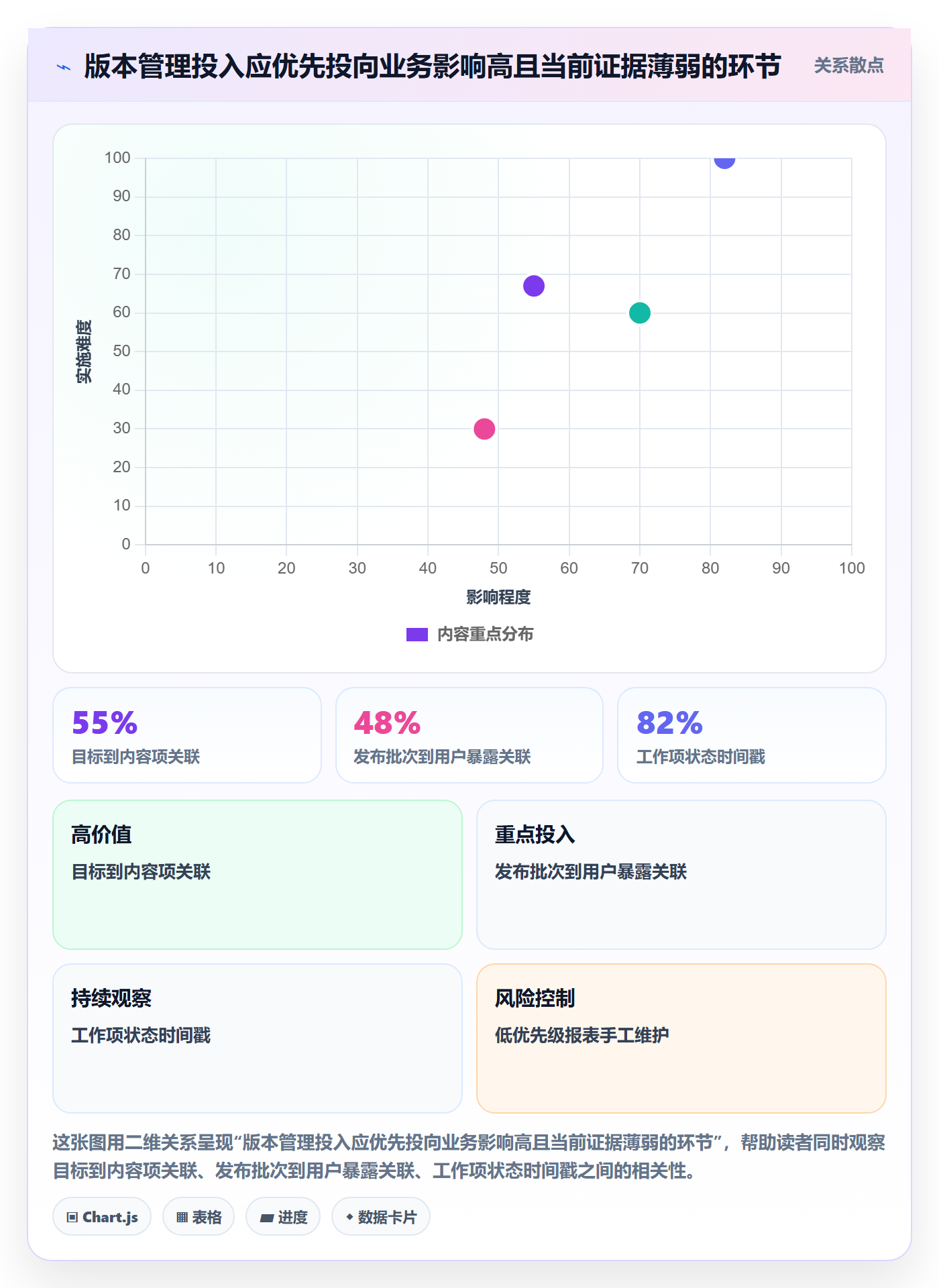
Task: Click the 关系散点 label in the header
Action: 848,66
